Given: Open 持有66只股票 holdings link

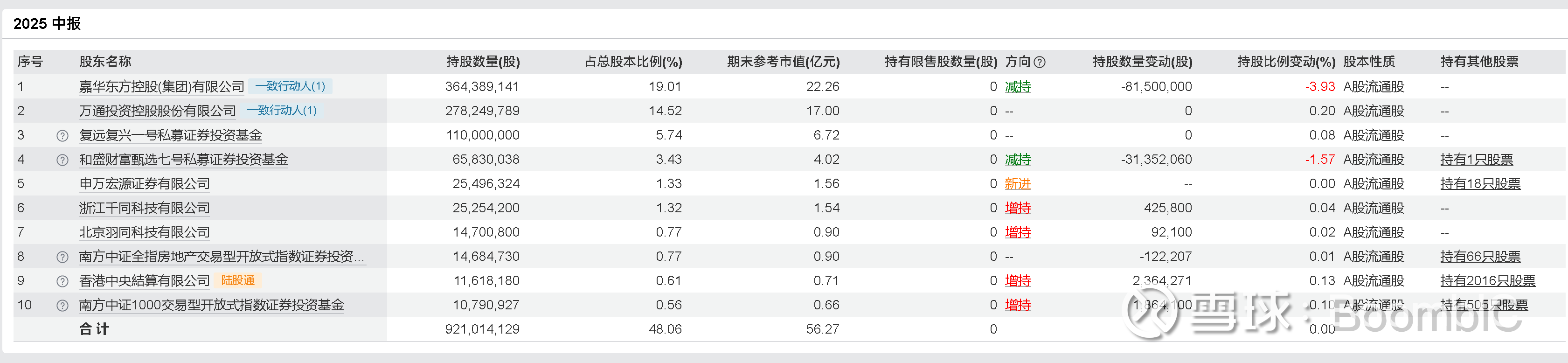Looking at the screenshot, I should click(x=1480, y=257).
